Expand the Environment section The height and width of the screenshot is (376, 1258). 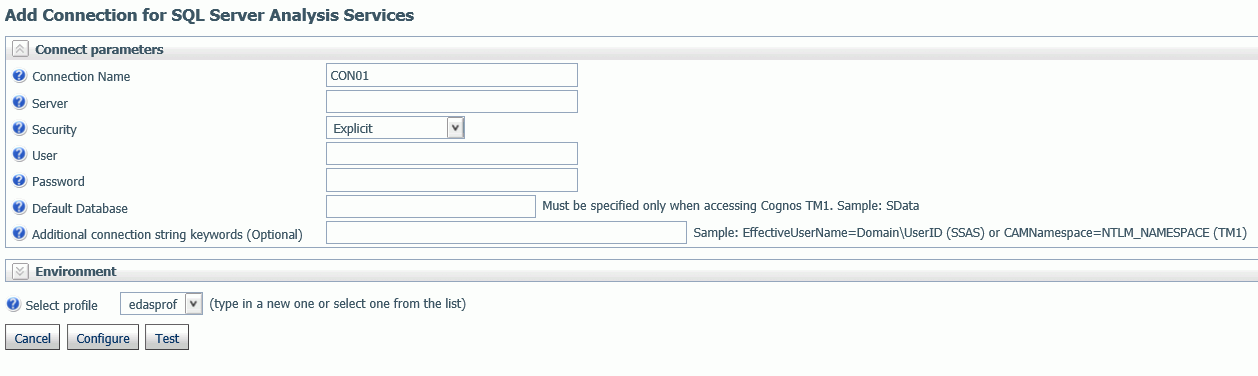[20, 271]
